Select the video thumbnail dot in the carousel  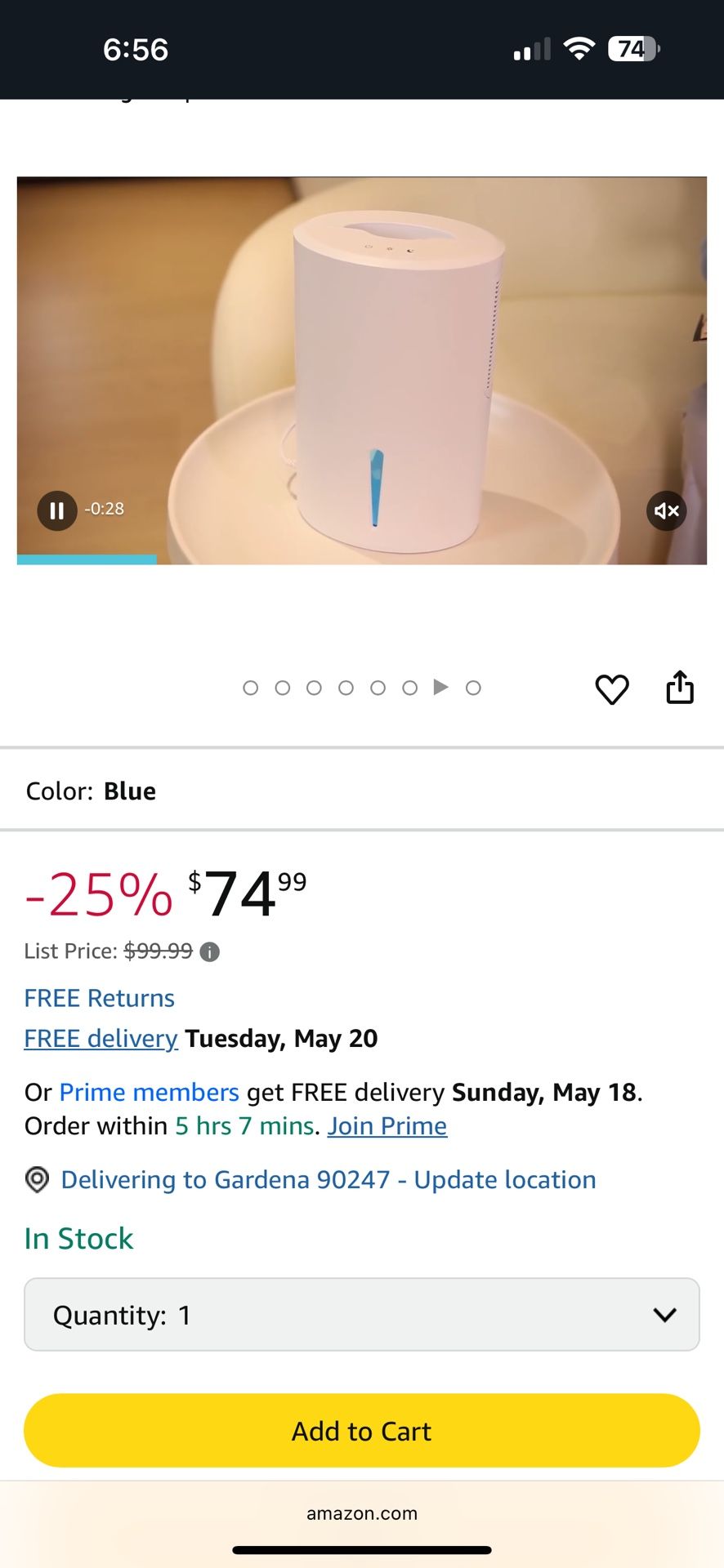click(x=441, y=688)
